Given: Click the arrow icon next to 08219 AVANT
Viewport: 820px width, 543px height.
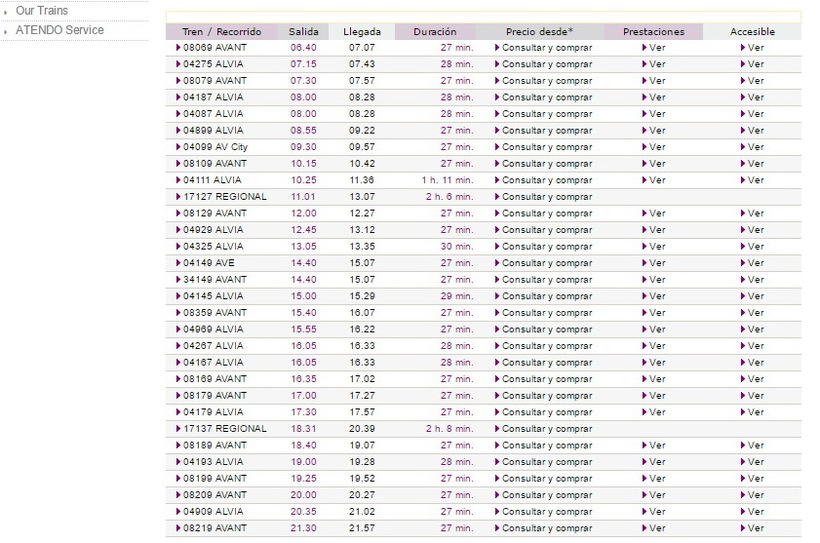Looking at the screenshot, I should (178, 528).
